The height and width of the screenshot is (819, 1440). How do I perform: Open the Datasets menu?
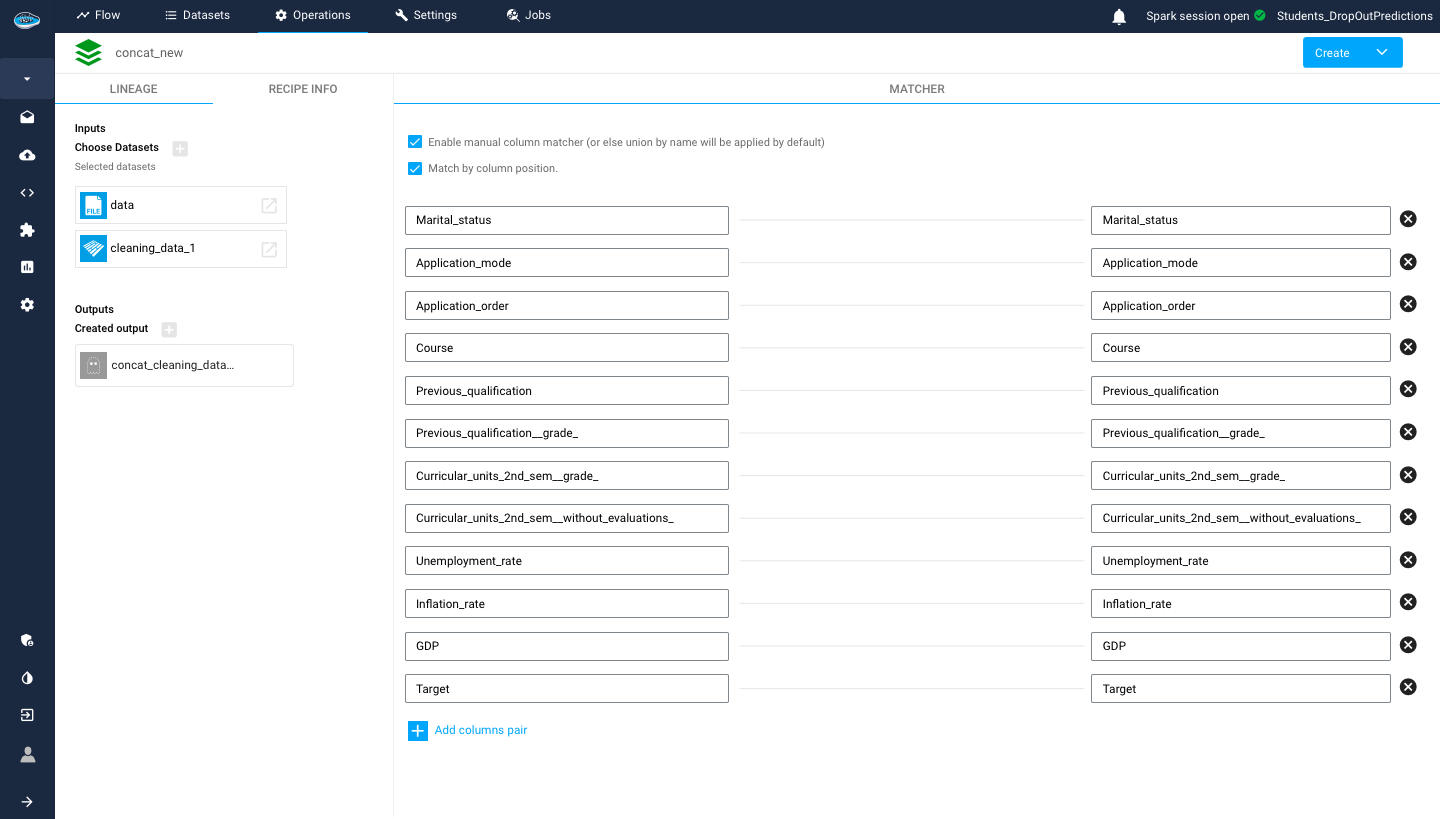pyautogui.click(x=197, y=15)
